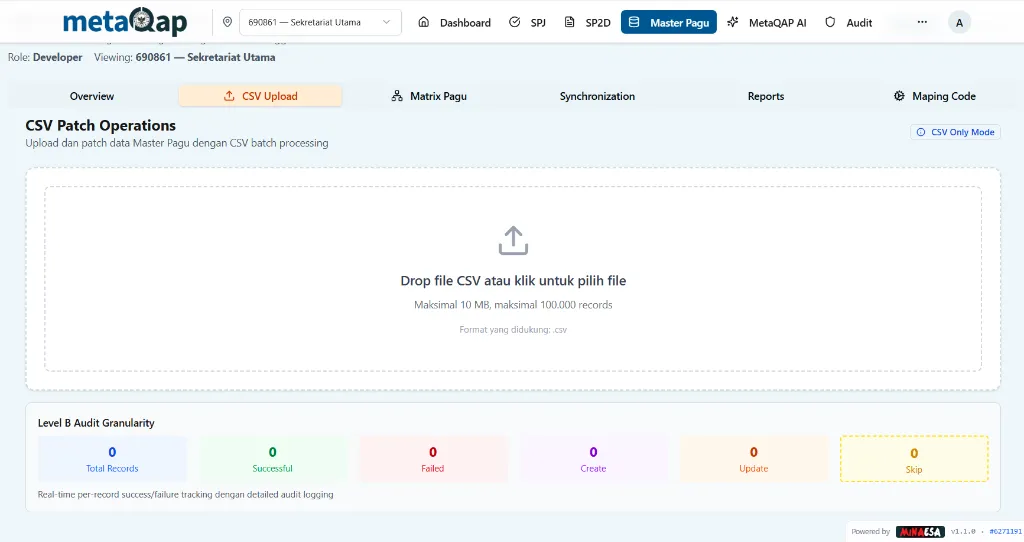The width and height of the screenshot is (1024, 542).
Task: Click the Audit shield icon
Action: coord(830,22)
